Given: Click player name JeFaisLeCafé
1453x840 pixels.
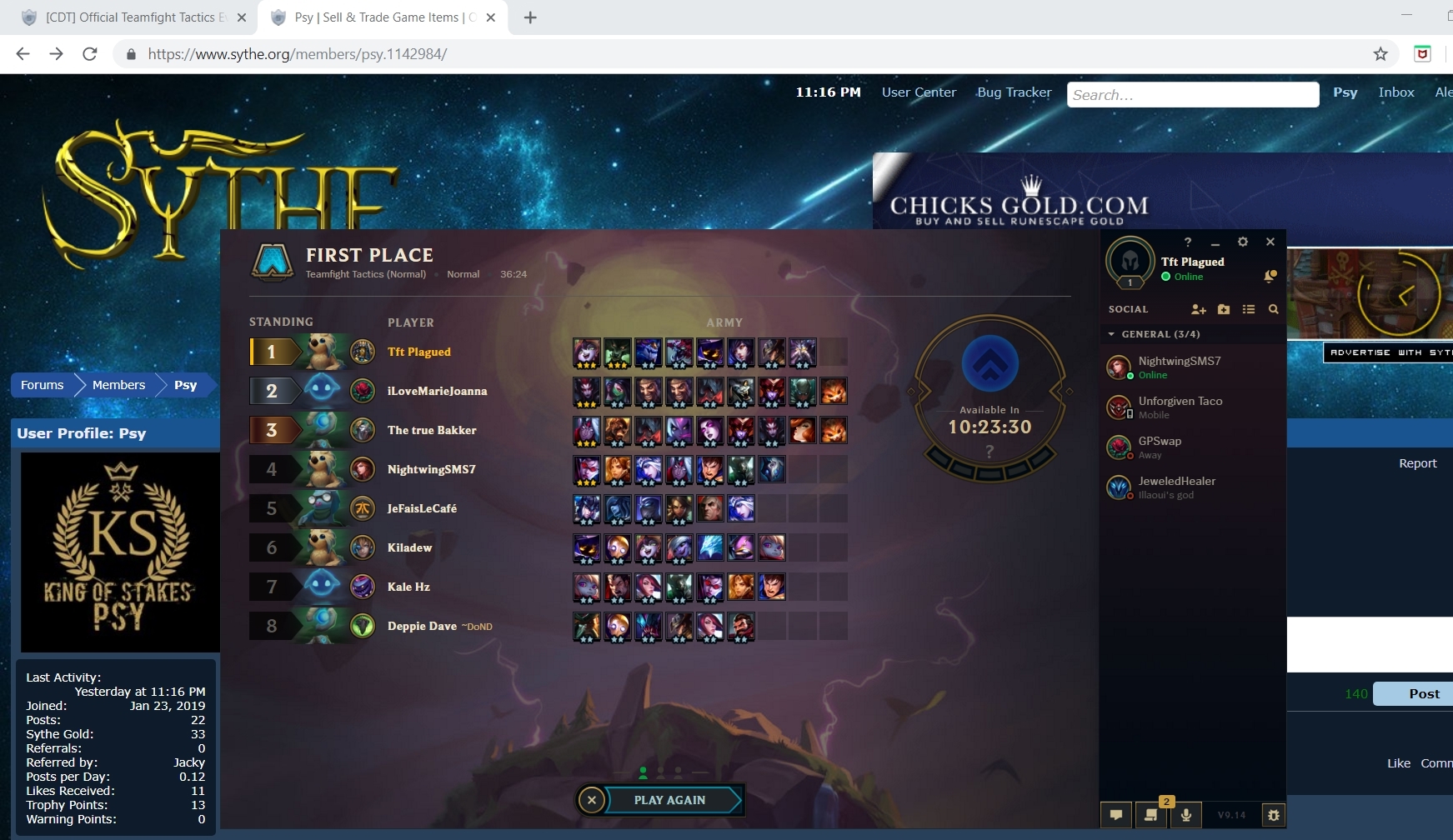Looking at the screenshot, I should [x=422, y=508].
